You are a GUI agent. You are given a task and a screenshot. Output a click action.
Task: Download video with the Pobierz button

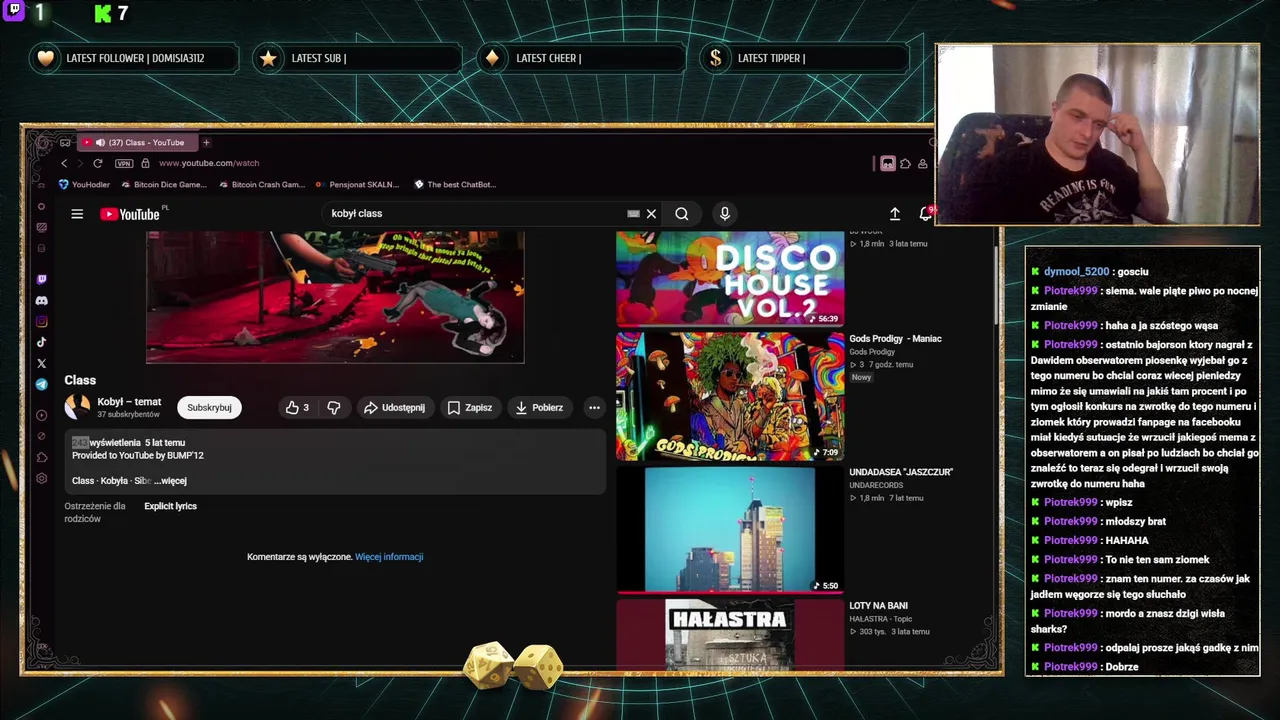tap(539, 407)
